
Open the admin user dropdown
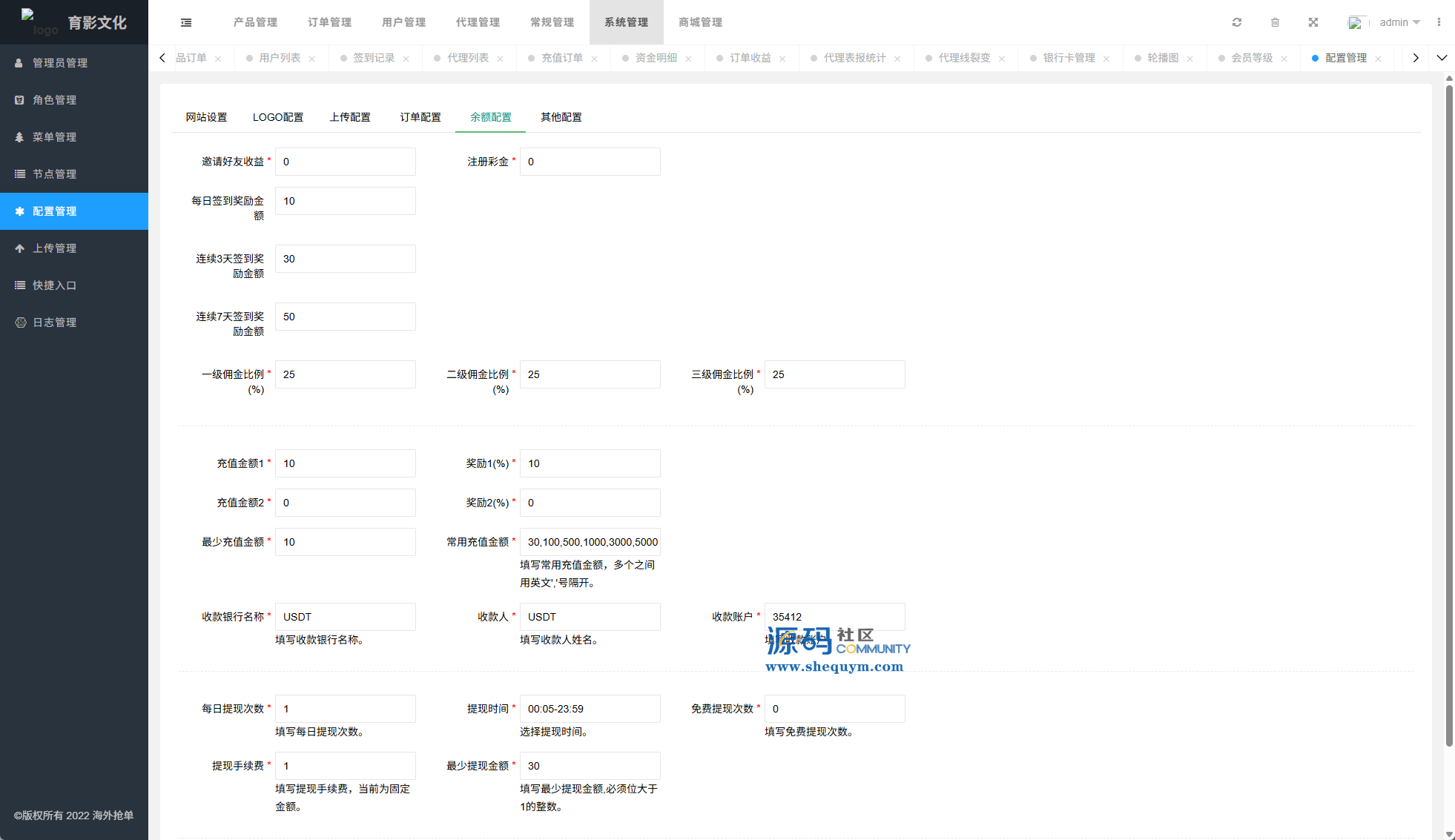[1399, 22]
